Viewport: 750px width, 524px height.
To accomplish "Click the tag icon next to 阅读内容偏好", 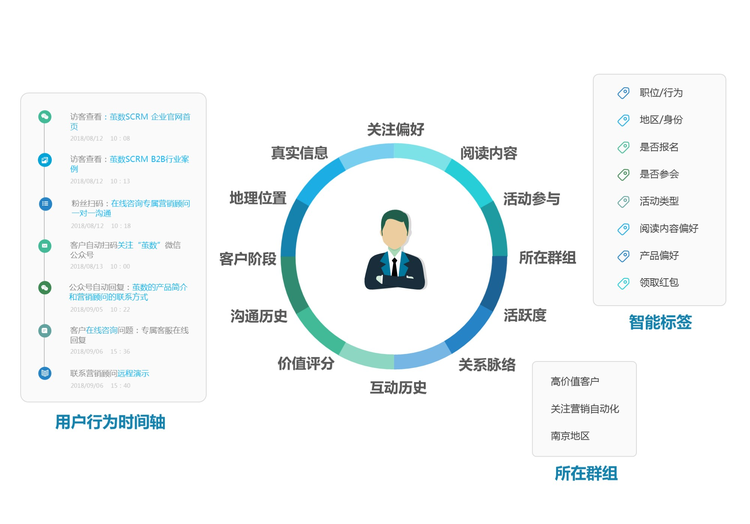I will pos(623,229).
